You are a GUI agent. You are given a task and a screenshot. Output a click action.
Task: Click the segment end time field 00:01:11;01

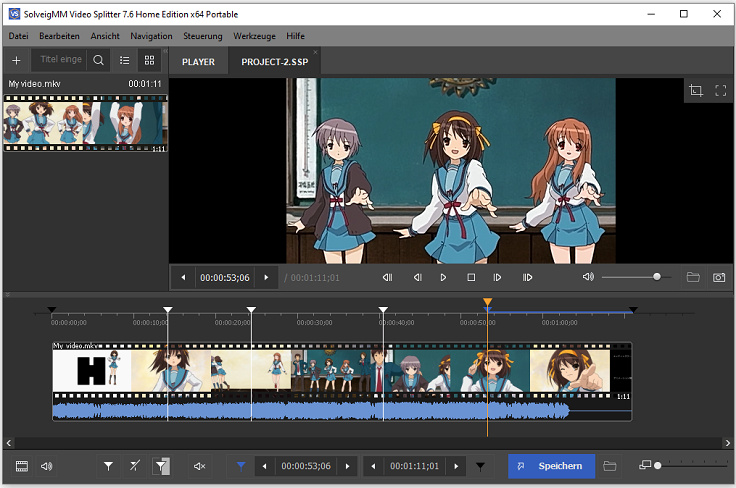414,466
